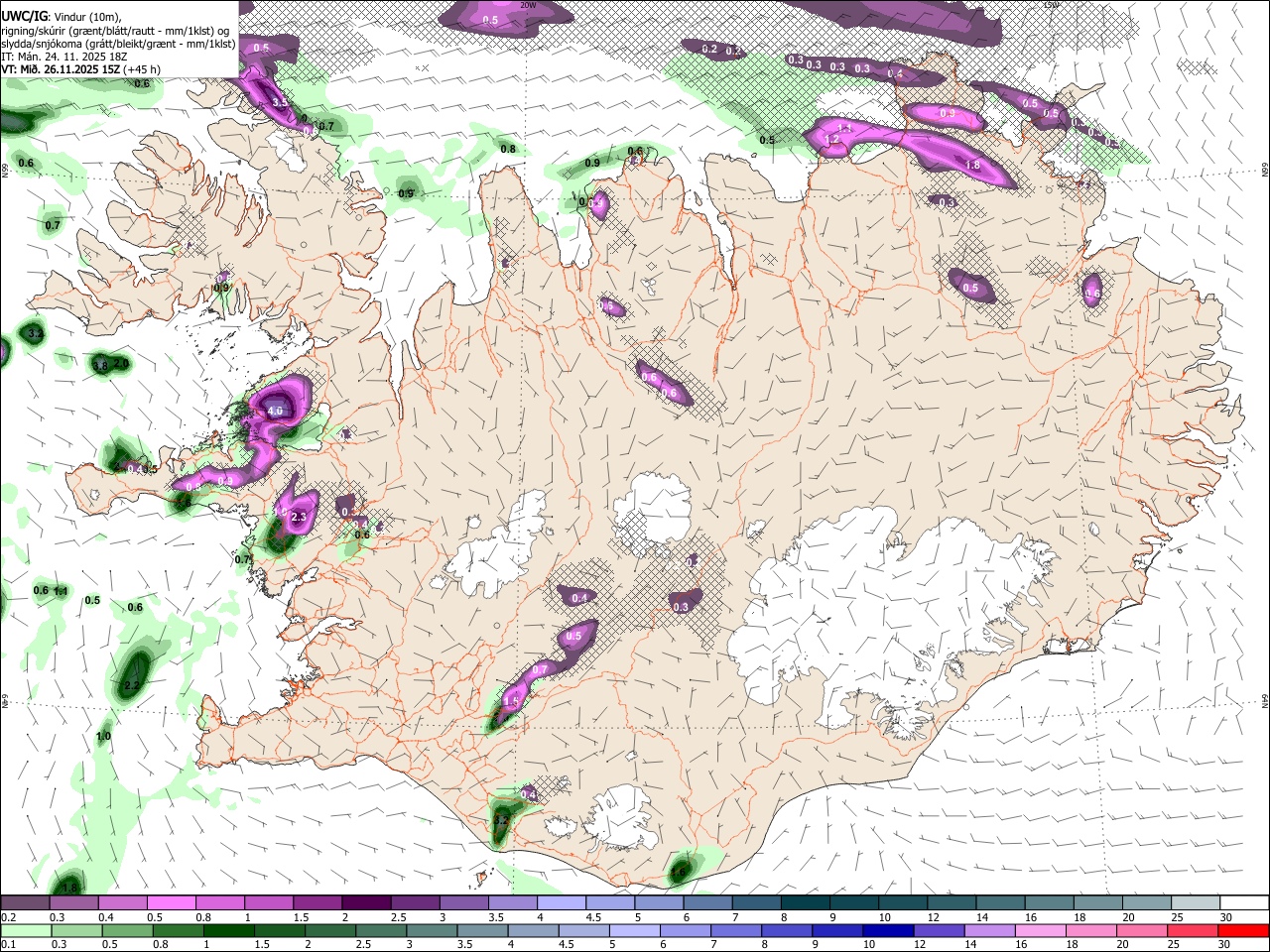Screen dimensions: 1270x952
Task: Click navy blue rain swatch between 10 and 12
Action: [887, 930]
